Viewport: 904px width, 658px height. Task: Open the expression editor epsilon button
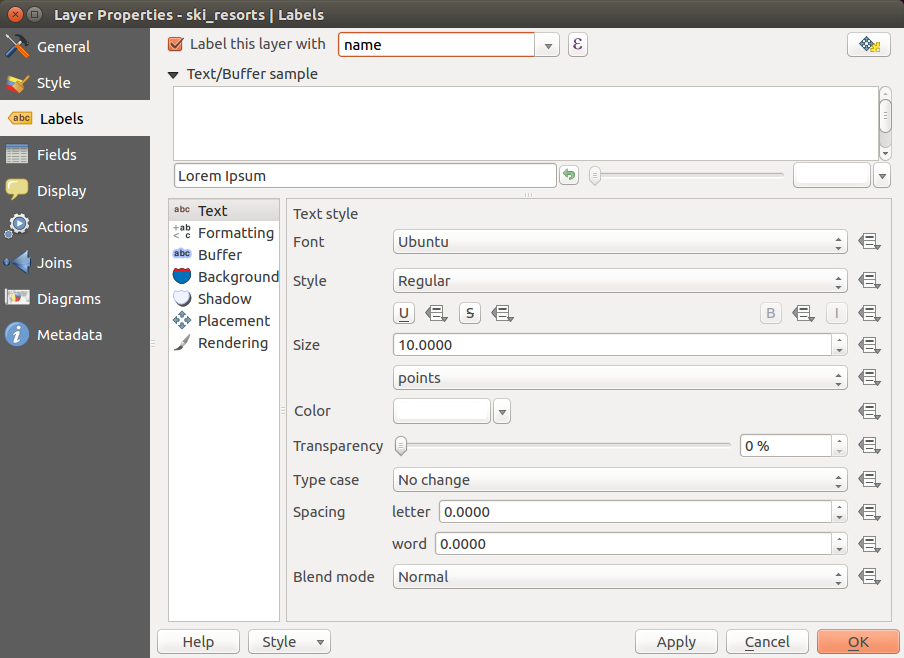(x=577, y=45)
